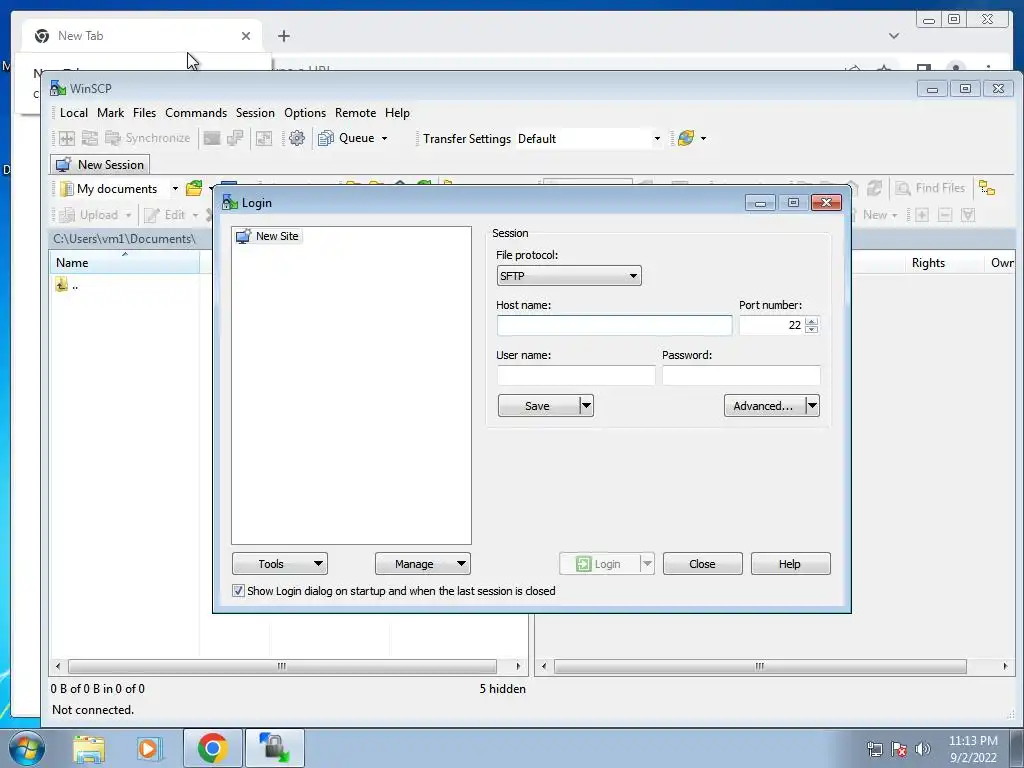Click the Upload toolbar icon
Viewport: 1024px width, 768px height.
(67, 215)
